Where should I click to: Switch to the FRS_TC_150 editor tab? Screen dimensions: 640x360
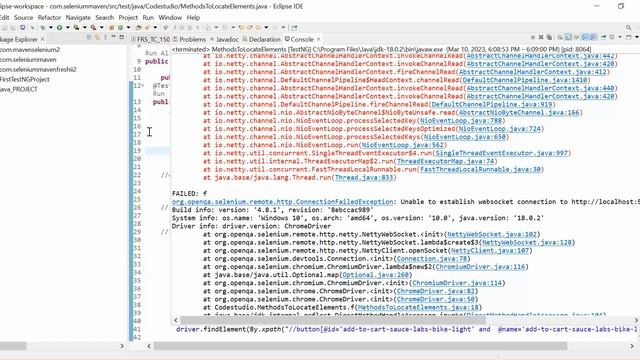(x=151, y=39)
